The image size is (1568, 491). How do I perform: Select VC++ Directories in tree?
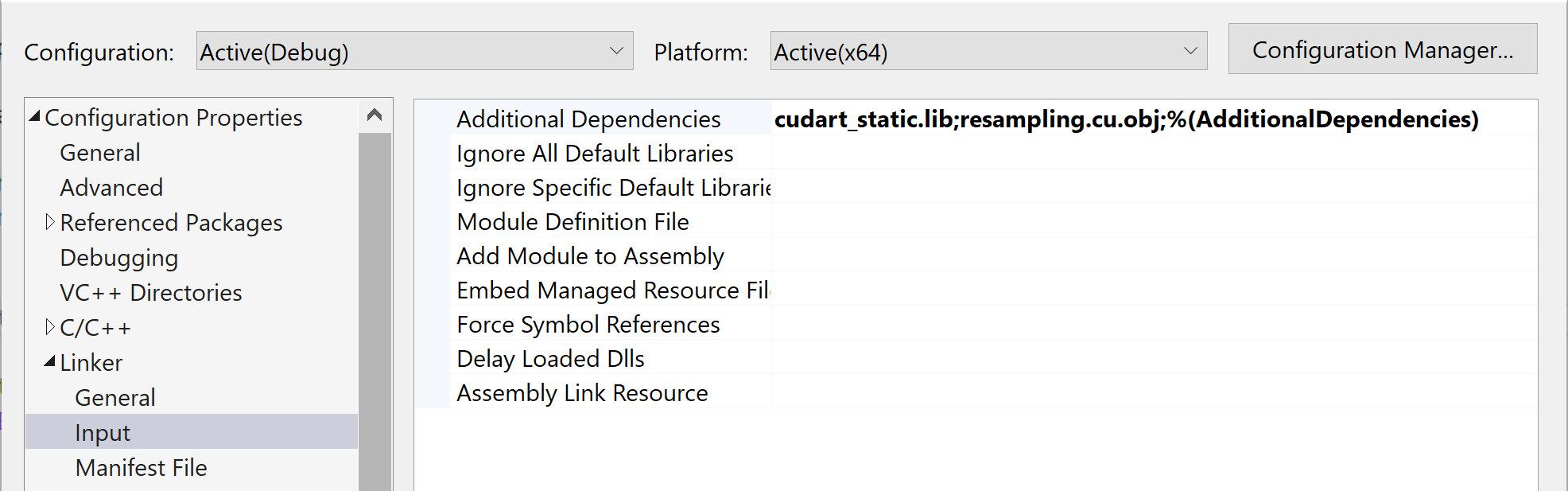click(x=151, y=292)
